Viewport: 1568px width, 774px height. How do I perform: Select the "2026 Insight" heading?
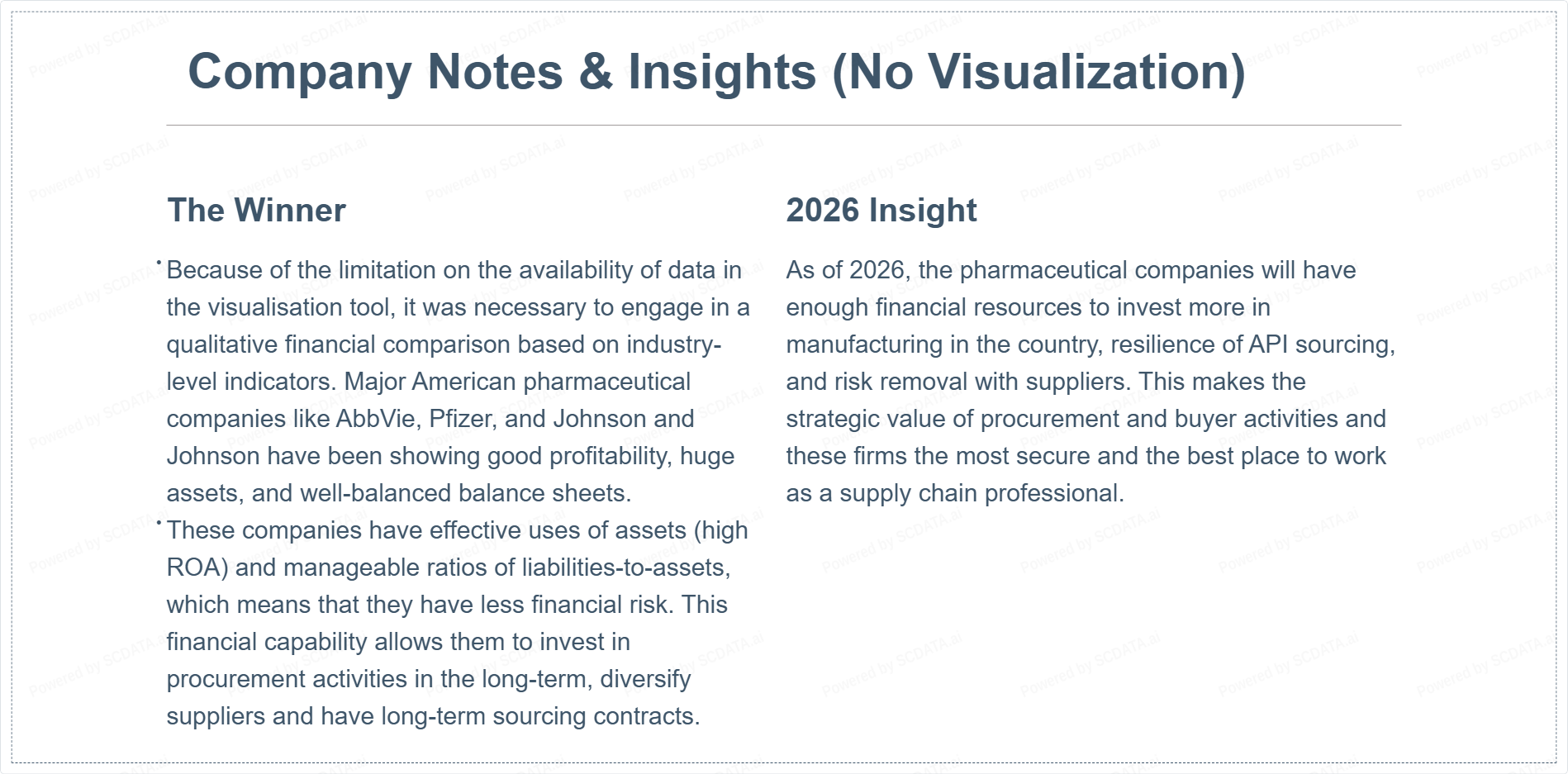pos(881,211)
